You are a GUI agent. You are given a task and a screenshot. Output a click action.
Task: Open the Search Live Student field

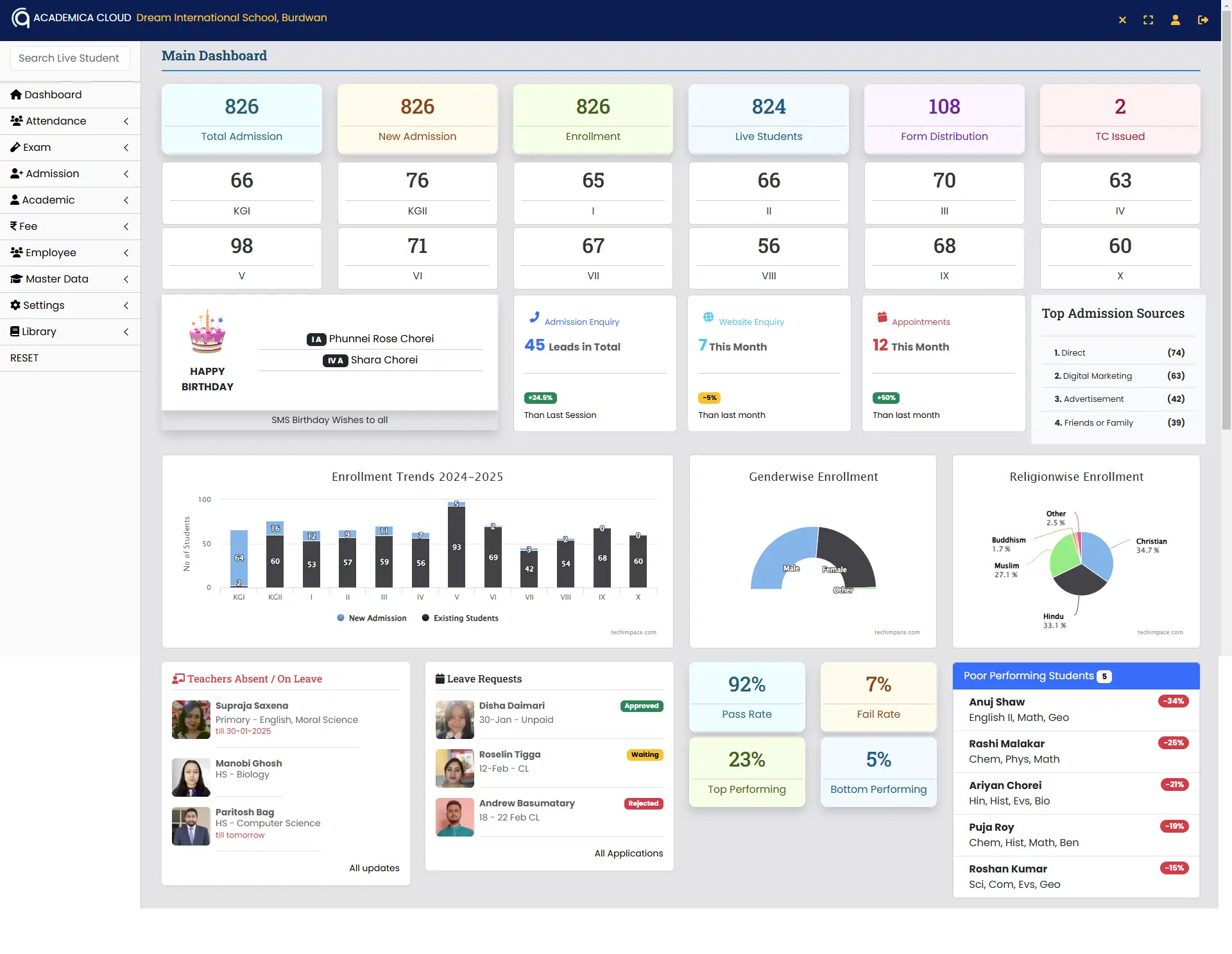click(70, 57)
